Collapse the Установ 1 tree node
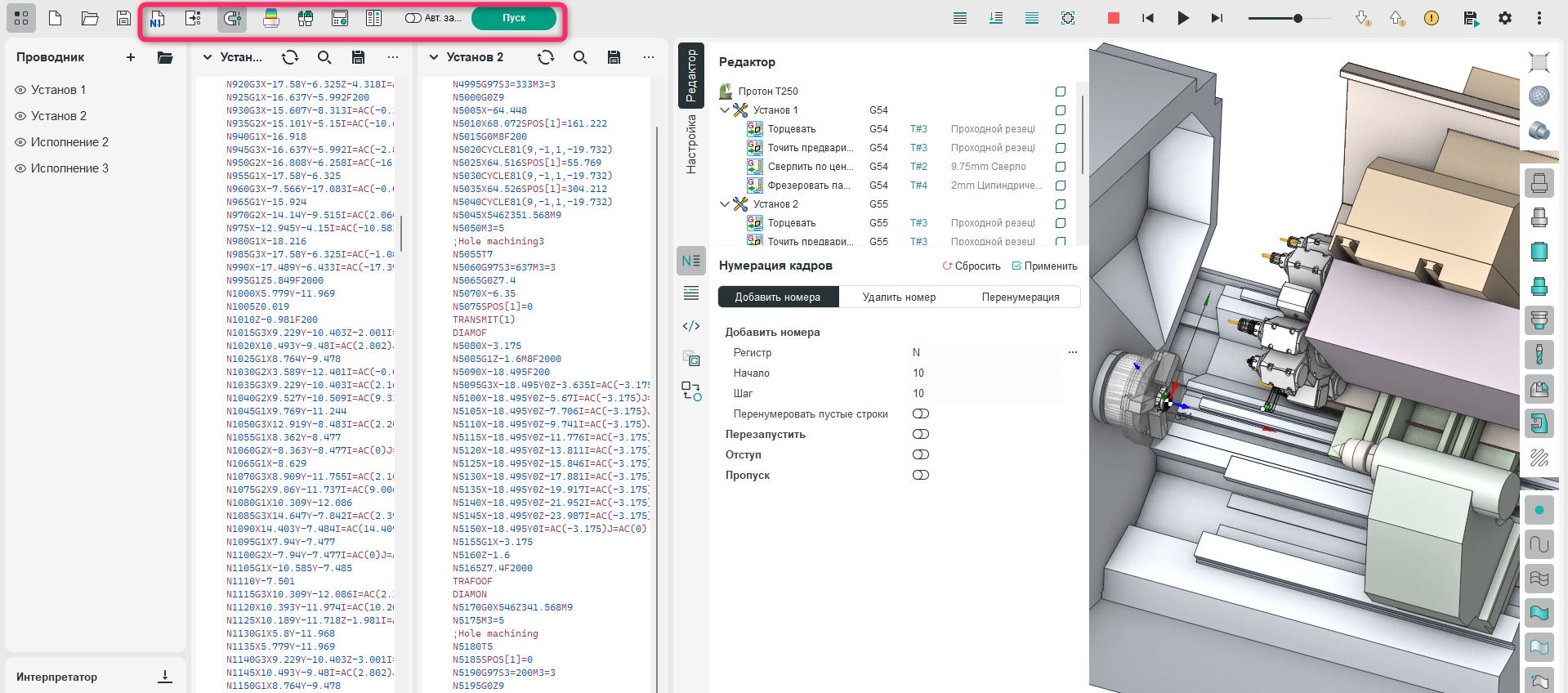Image resolution: width=1568 pixels, height=693 pixels. point(725,110)
